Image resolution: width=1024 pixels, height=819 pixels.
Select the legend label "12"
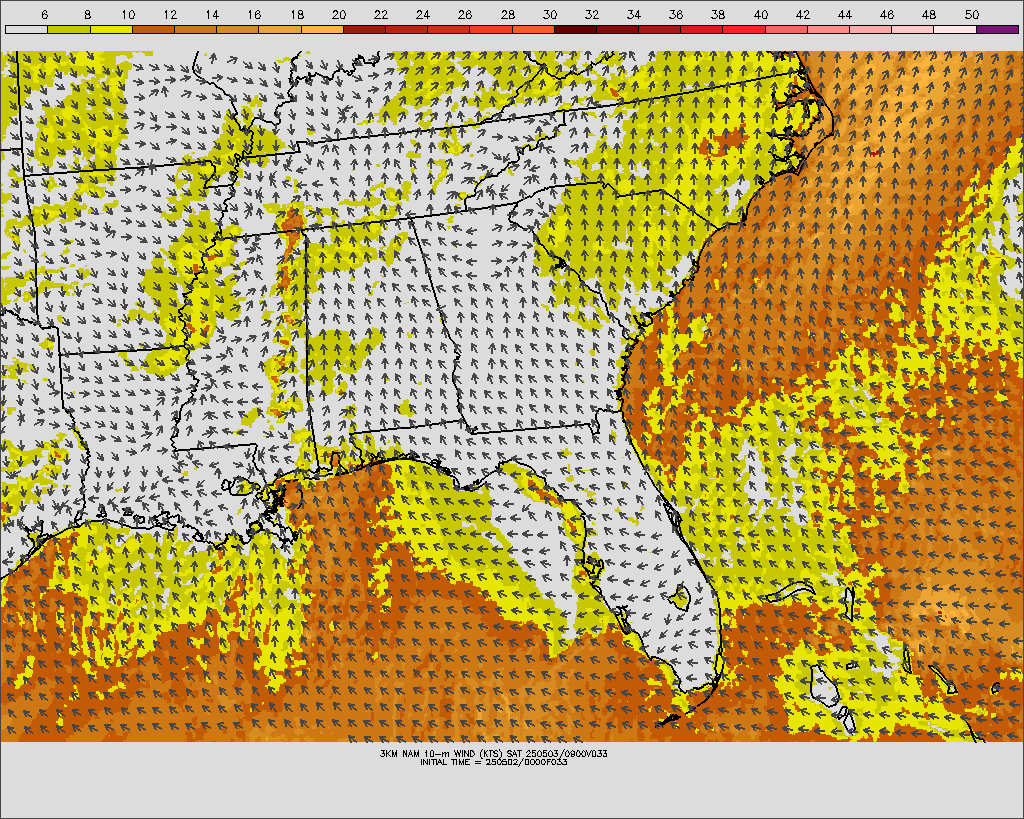point(170,14)
